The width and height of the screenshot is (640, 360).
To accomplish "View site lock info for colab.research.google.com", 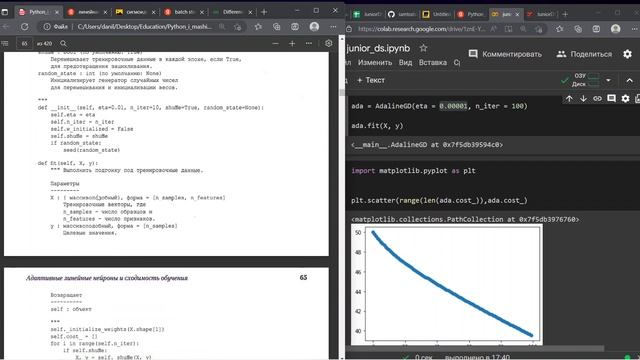I will pos(349,29).
